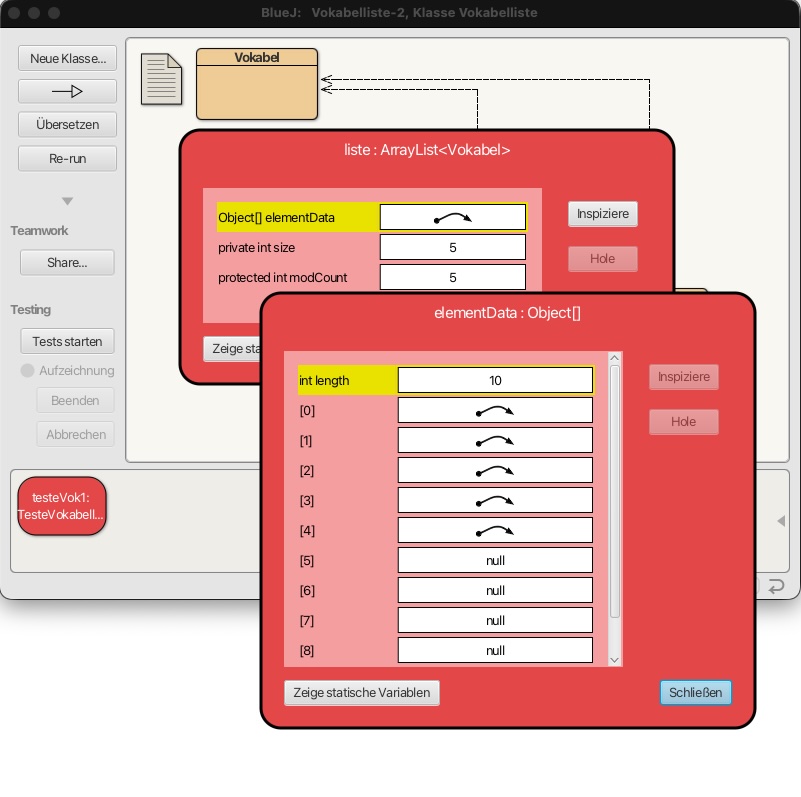Click Zeige statische Variablen in elementData inspector
Viewport: 801px width, 797px height.
click(x=362, y=693)
